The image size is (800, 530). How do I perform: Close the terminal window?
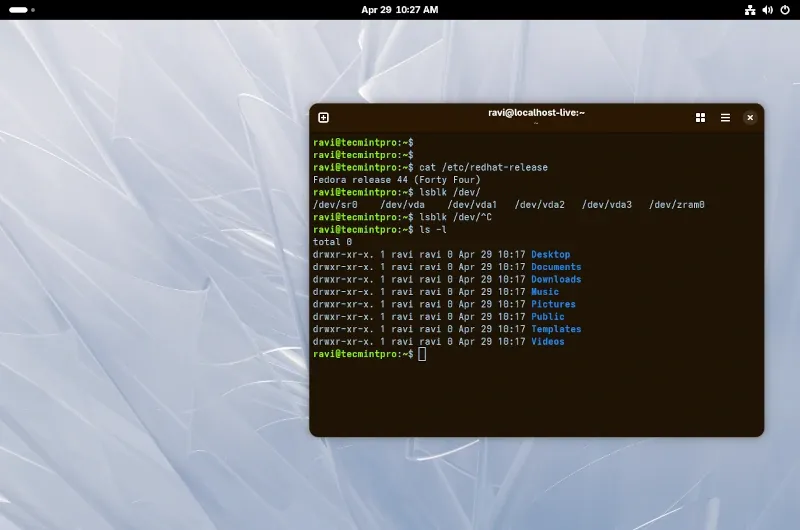pos(750,118)
